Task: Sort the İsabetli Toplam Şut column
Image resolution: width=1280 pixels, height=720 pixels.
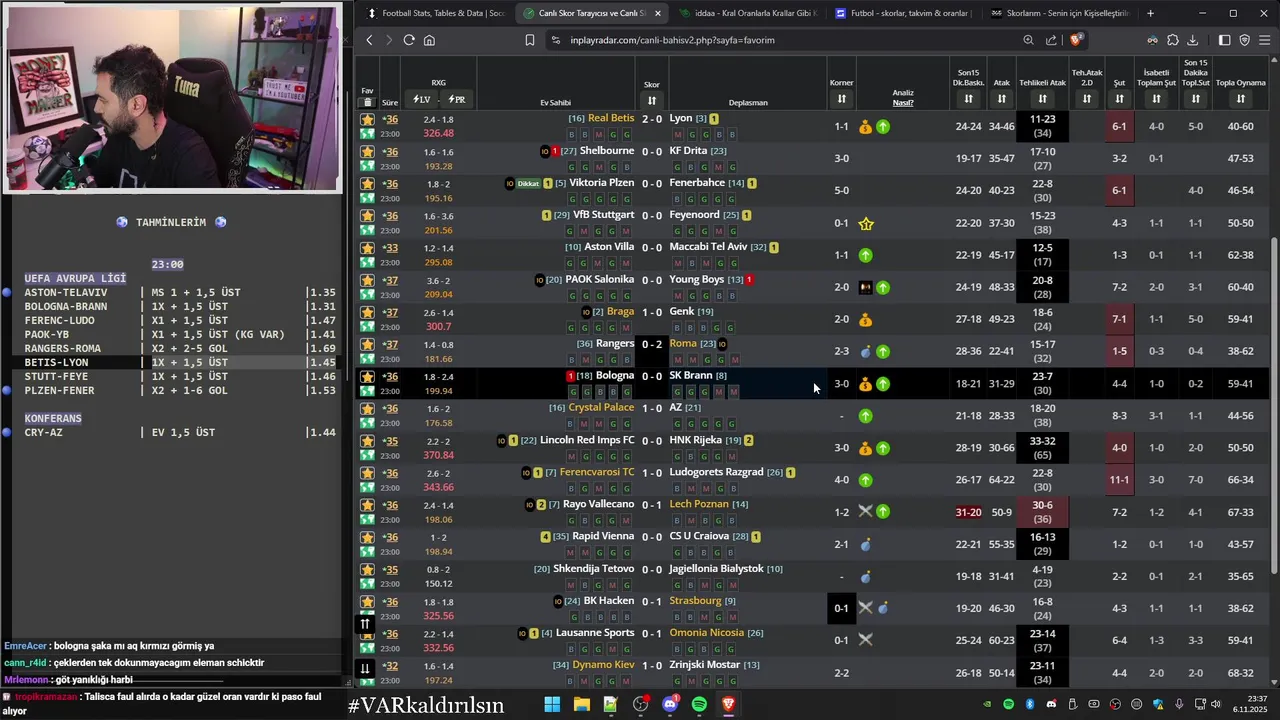Action: coord(1156,99)
